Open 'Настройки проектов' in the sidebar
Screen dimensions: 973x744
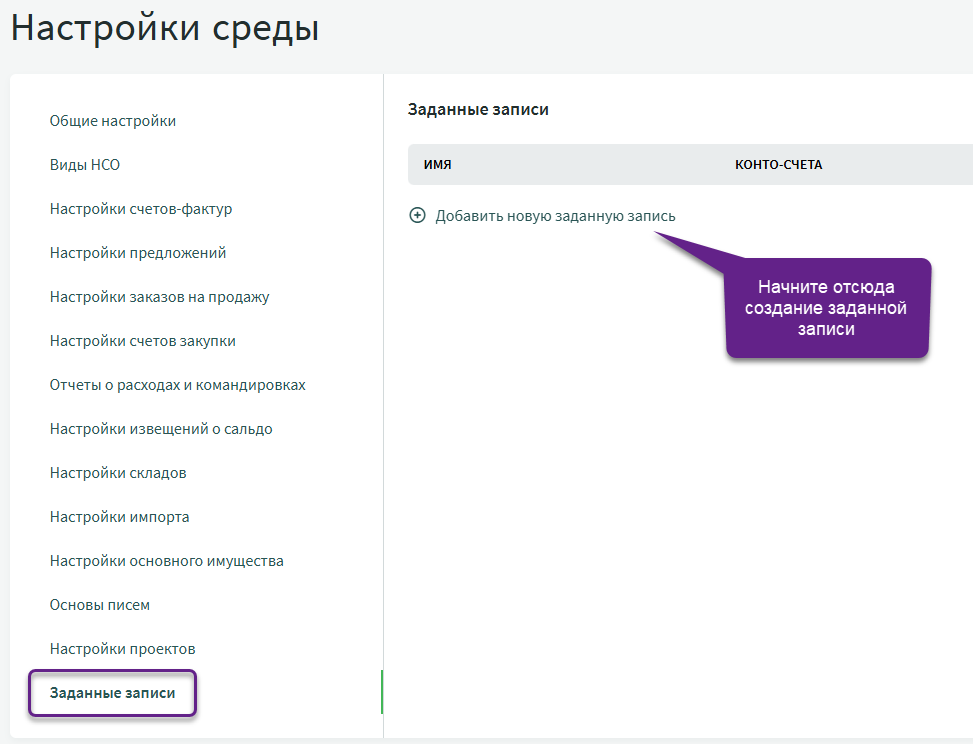tap(122, 649)
